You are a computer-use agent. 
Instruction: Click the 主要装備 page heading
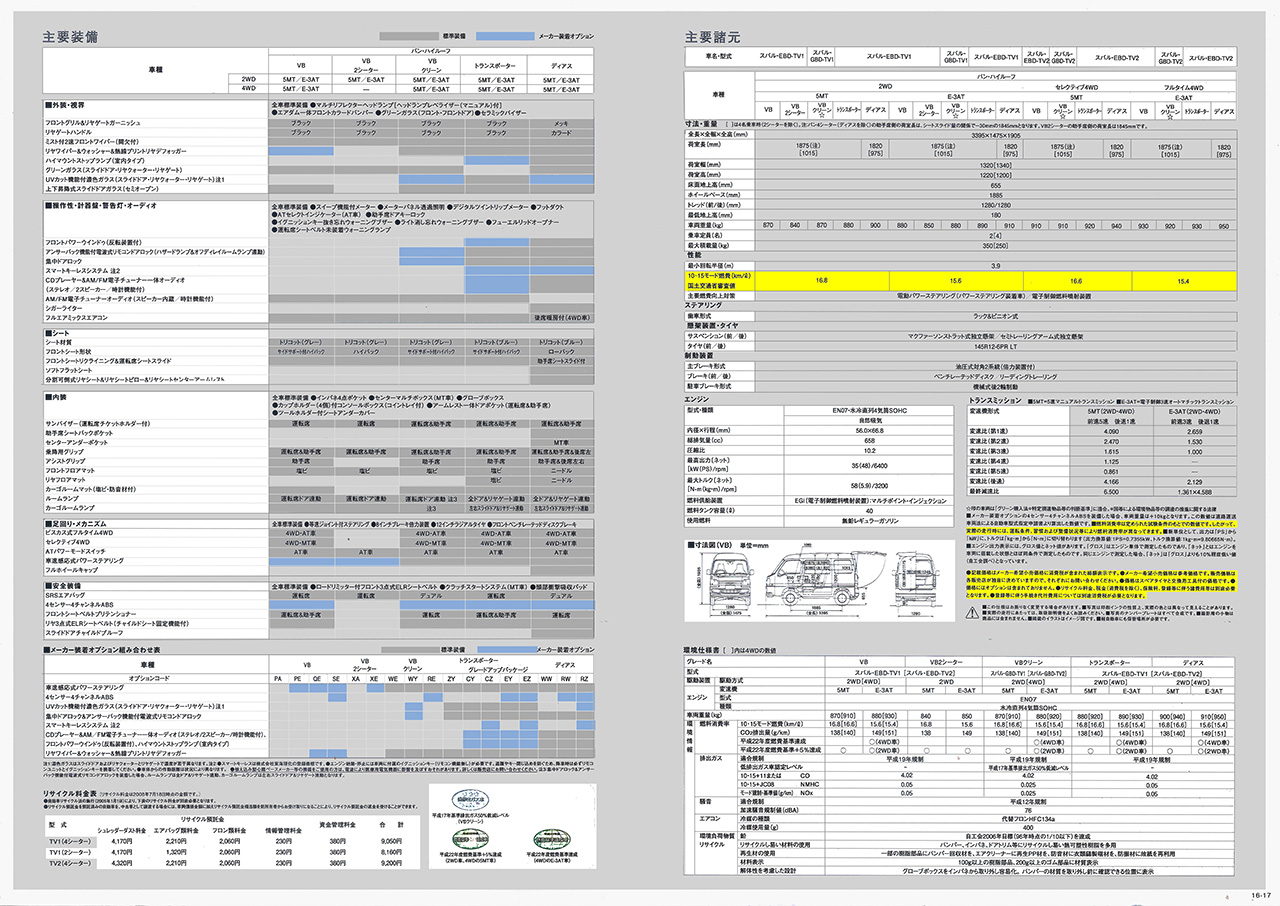(x=70, y=37)
